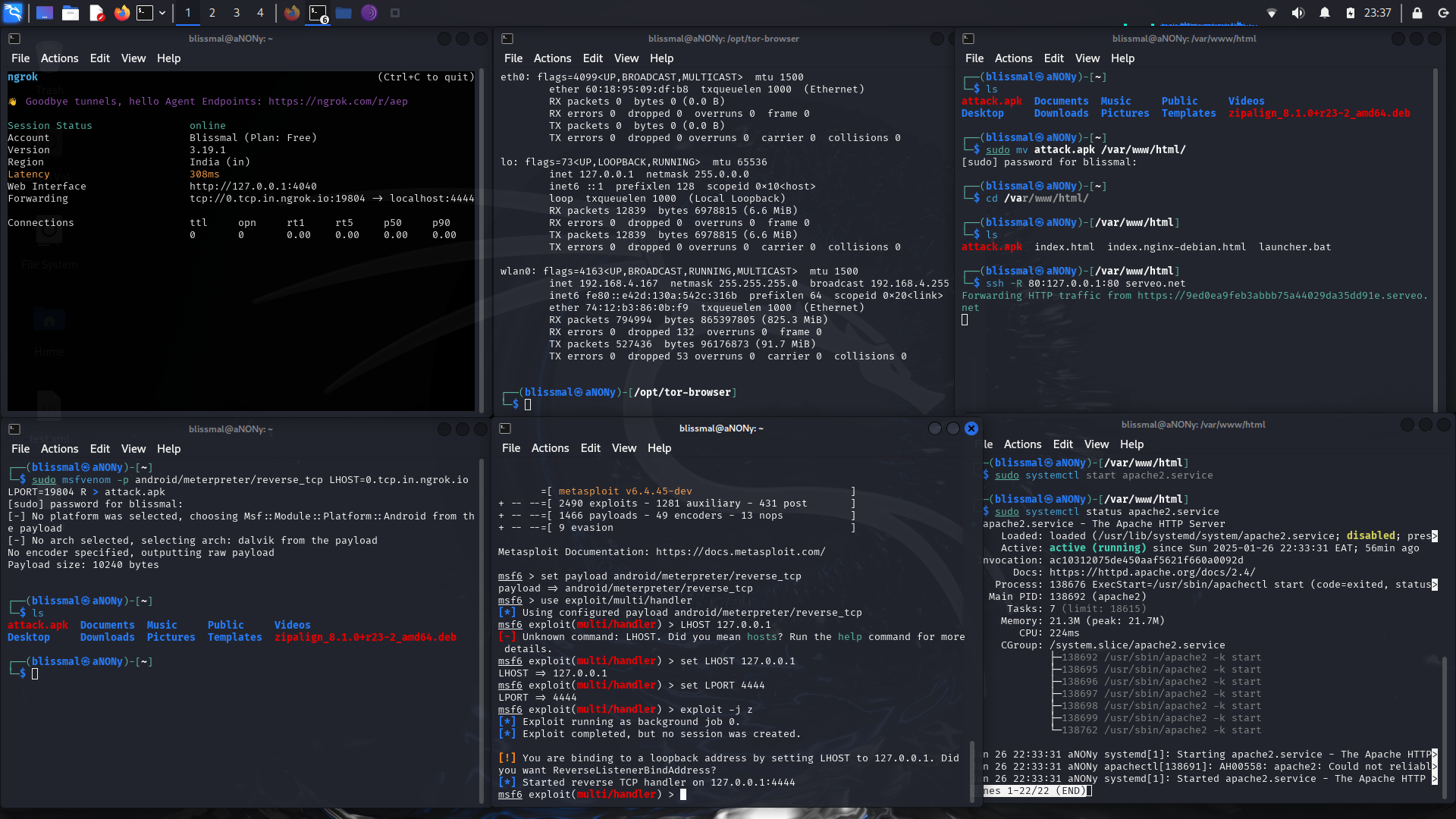1456x819 pixels.
Task: Click the Metasploit documentation URL
Action: tap(740, 552)
